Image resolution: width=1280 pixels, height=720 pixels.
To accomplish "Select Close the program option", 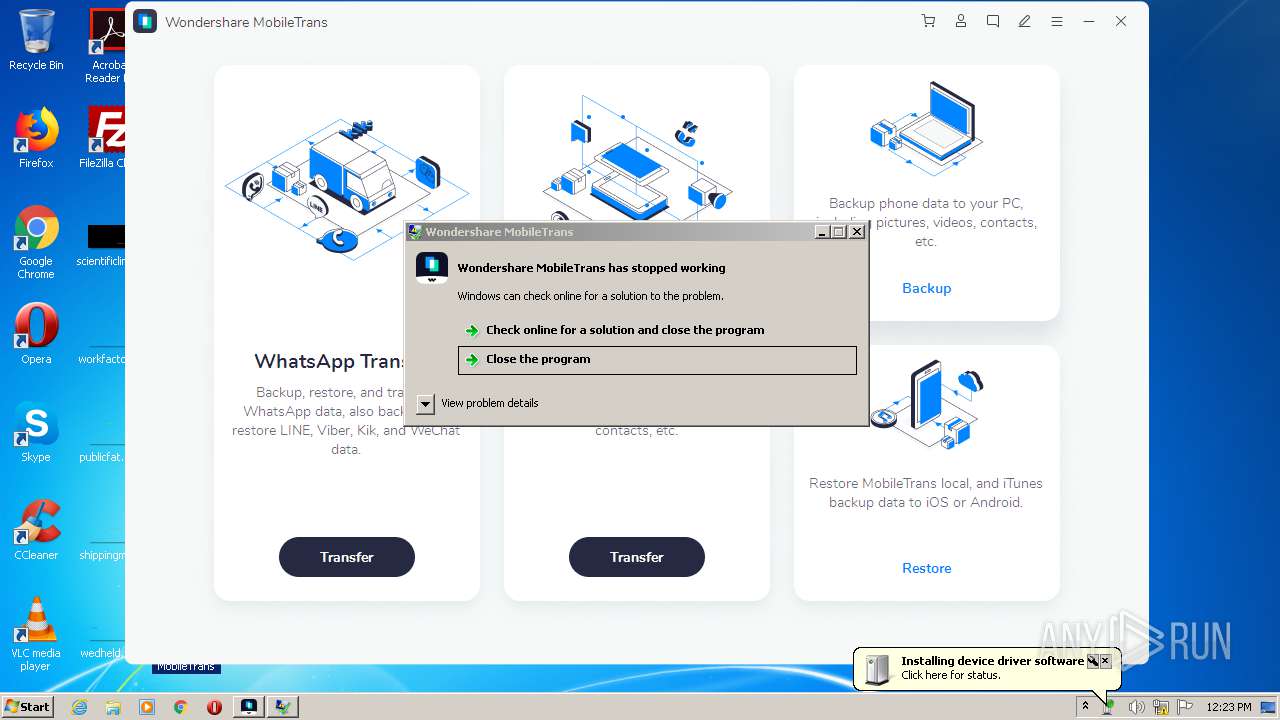I will click(657, 360).
